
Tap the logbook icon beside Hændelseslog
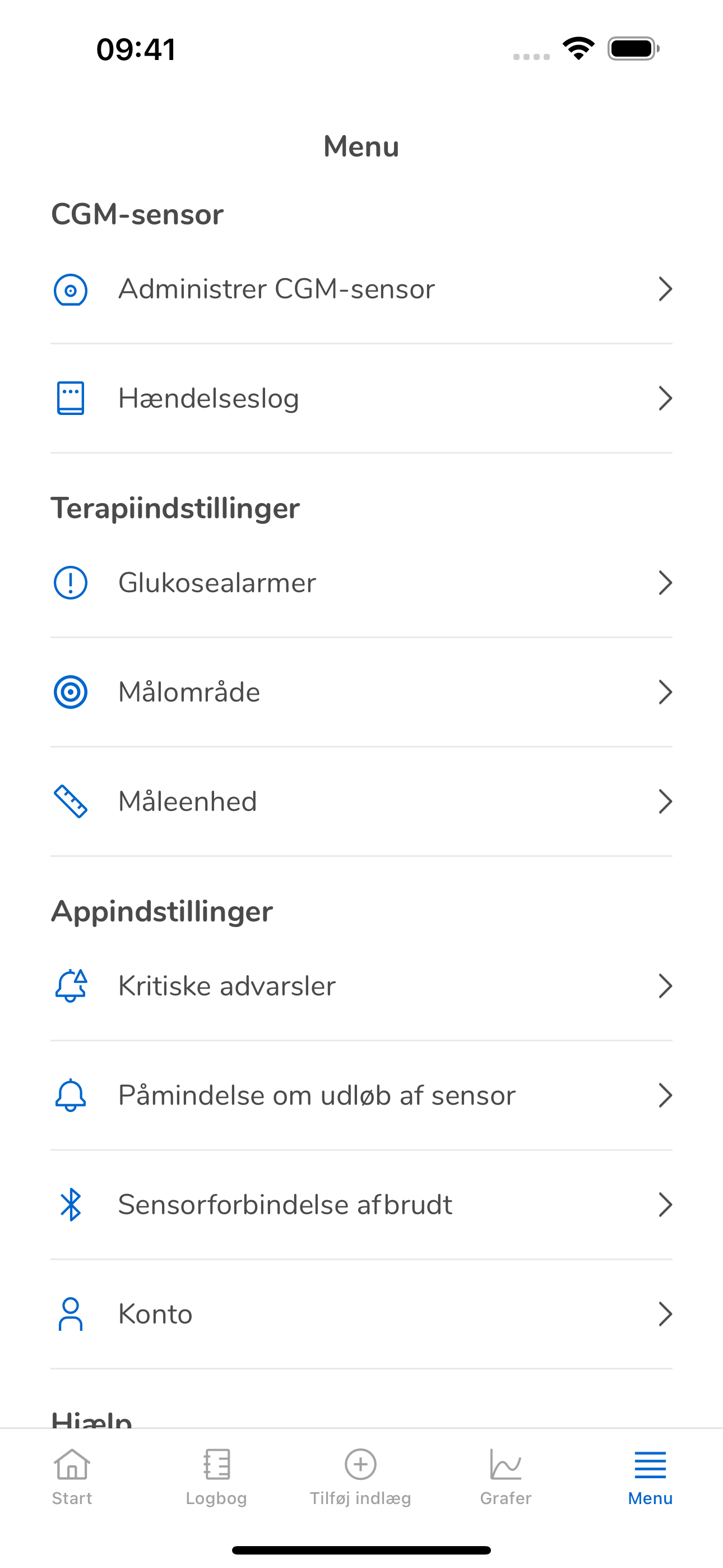(71, 399)
